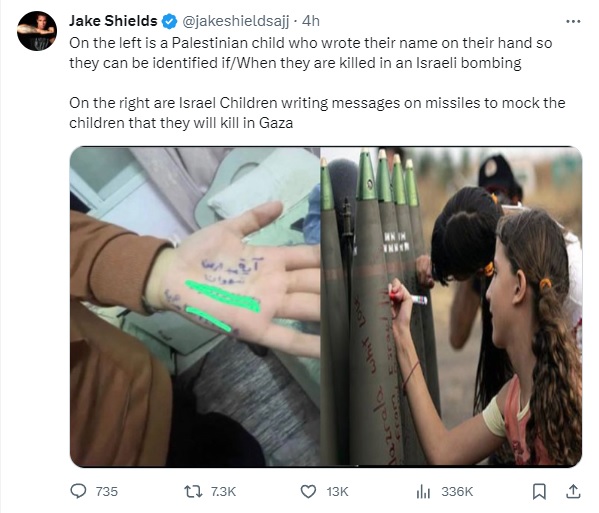Click the post text about Palestinian child

click(x=311, y=53)
